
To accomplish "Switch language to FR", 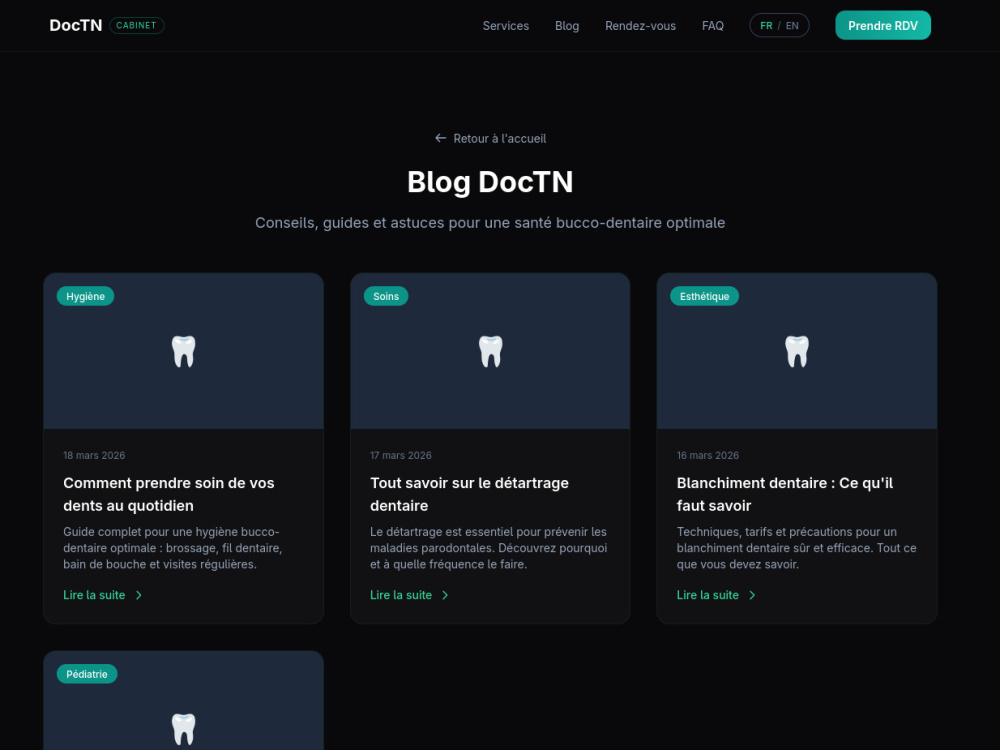I will [766, 26].
